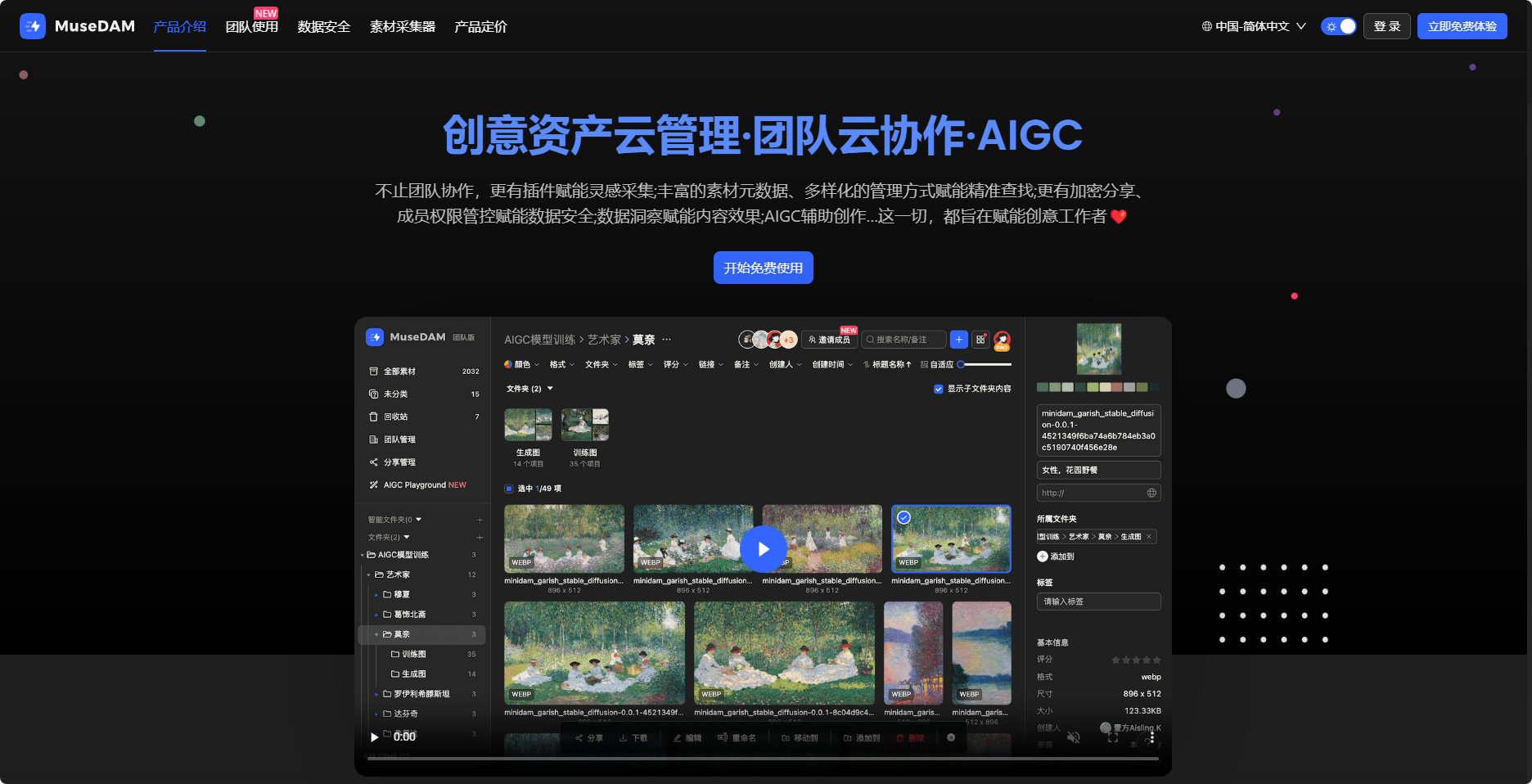Open the 团队使用 nav item
The image size is (1532, 784).
pos(252,27)
